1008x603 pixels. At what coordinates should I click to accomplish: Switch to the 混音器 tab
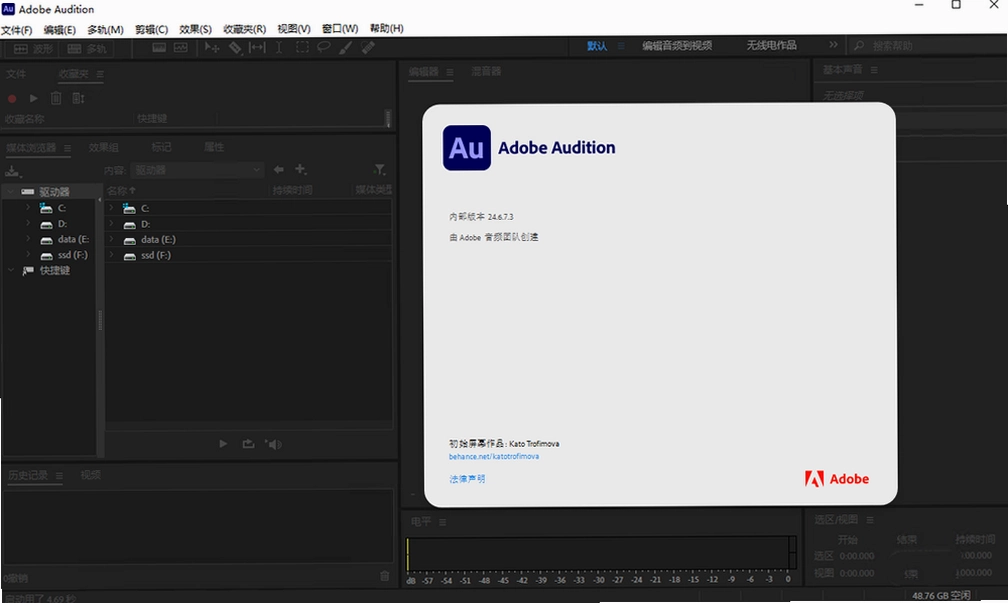[486, 71]
